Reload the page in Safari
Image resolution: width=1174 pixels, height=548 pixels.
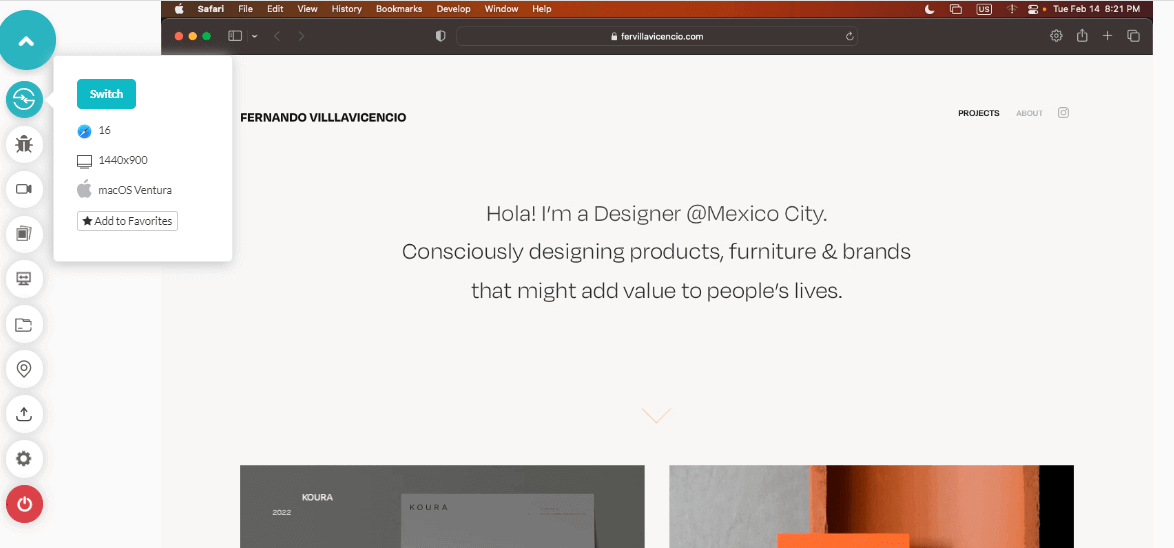click(849, 36)
